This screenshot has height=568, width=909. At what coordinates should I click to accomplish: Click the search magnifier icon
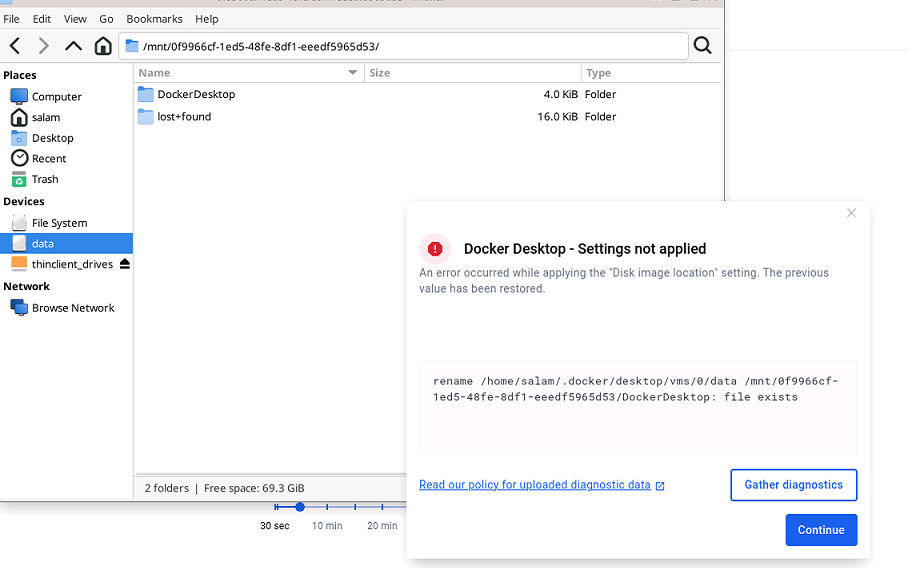point(703,45)
